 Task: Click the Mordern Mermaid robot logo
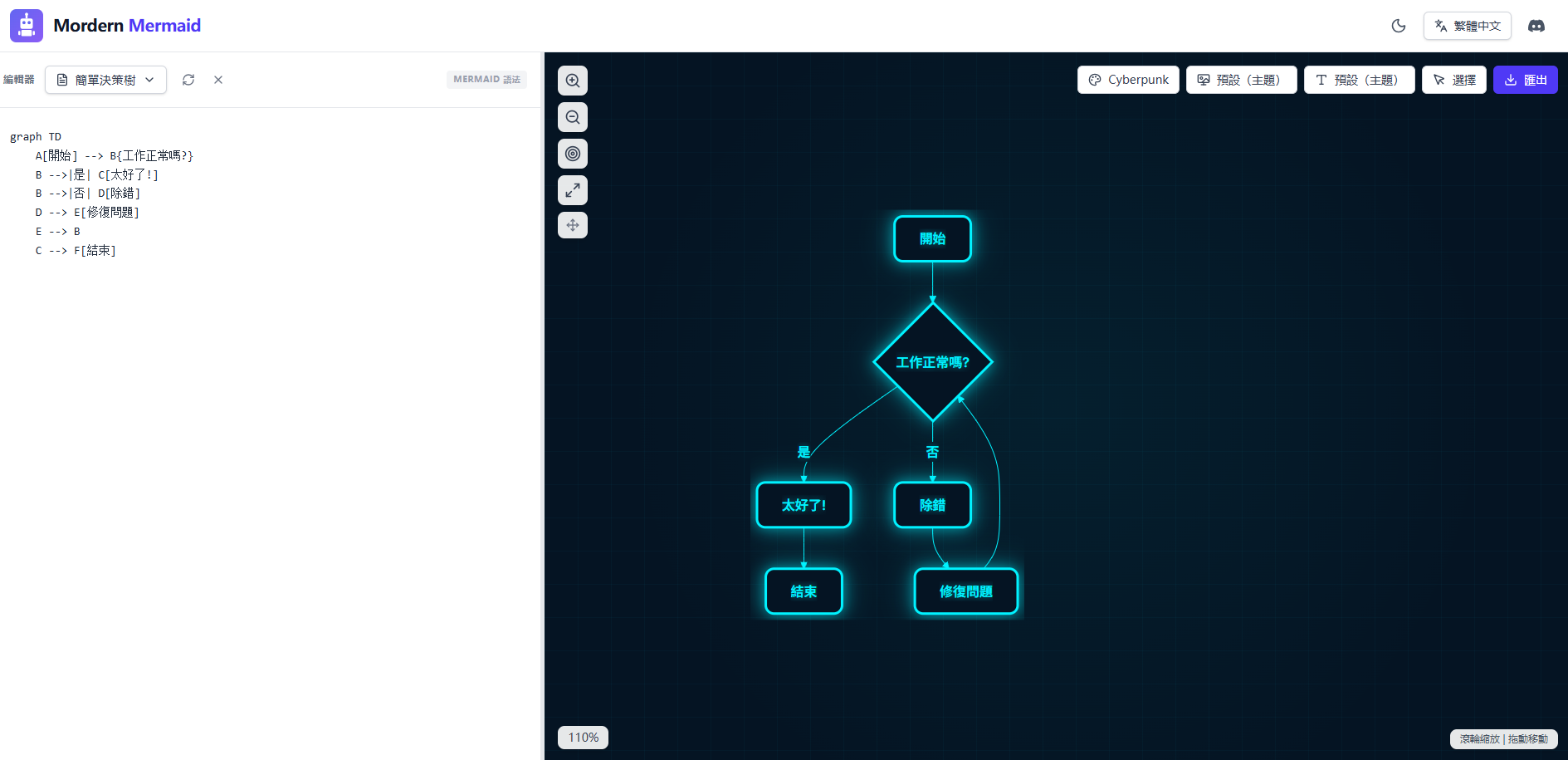(27, 26)
